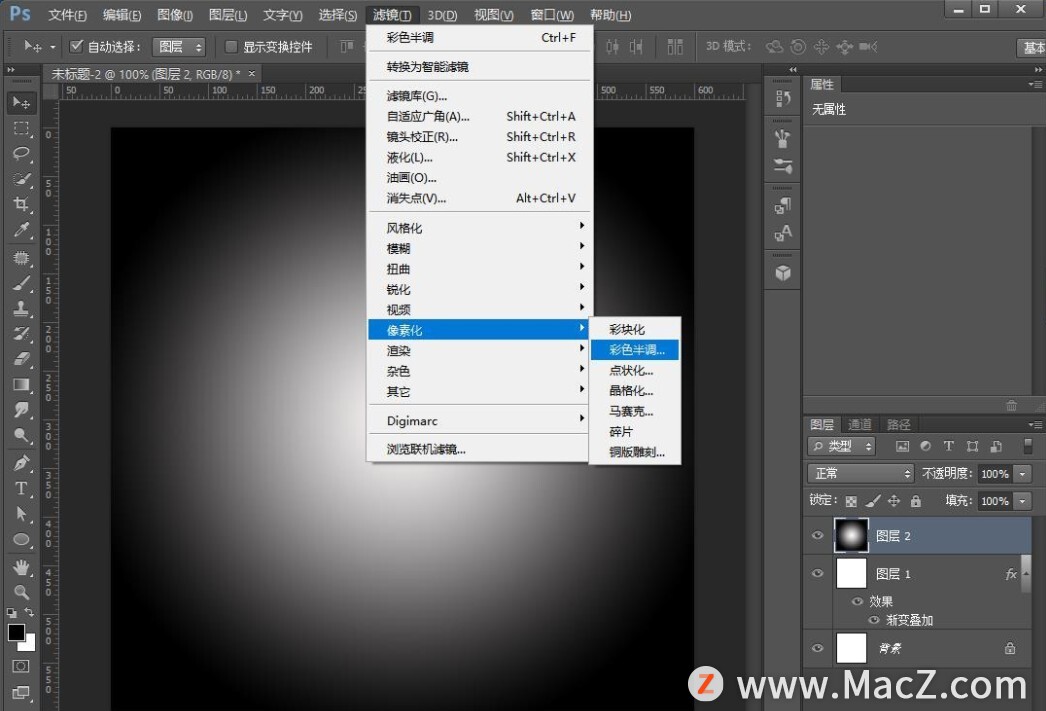Viewport: 1046px width, 711px height.
Task: Open the 属性 panel options menu
Action: coord(1035,85)
